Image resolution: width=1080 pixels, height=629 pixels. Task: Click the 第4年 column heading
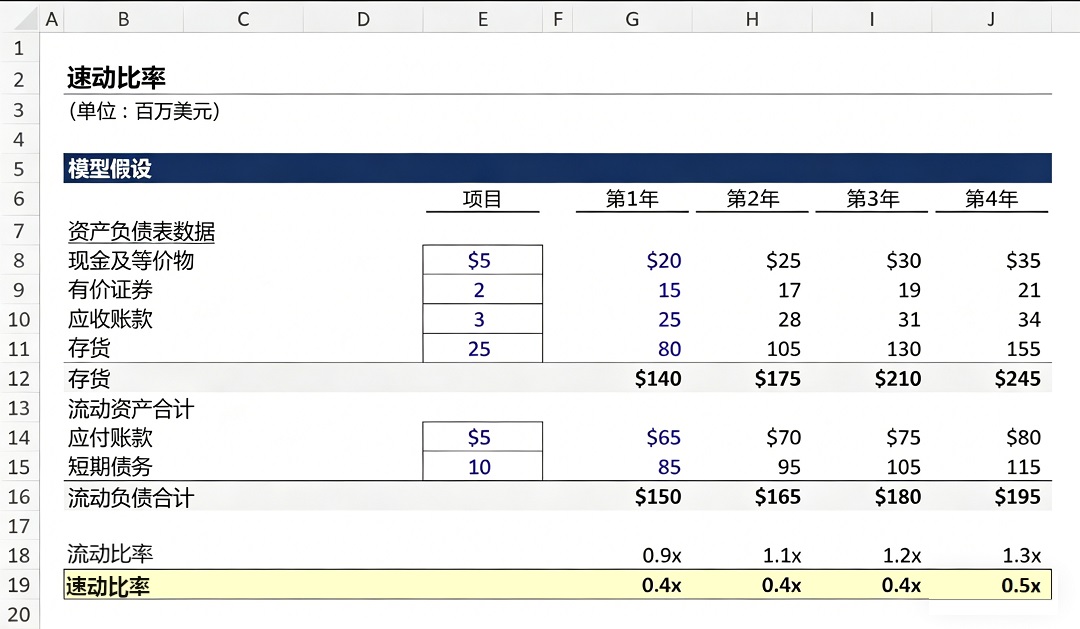pos(991,199)
